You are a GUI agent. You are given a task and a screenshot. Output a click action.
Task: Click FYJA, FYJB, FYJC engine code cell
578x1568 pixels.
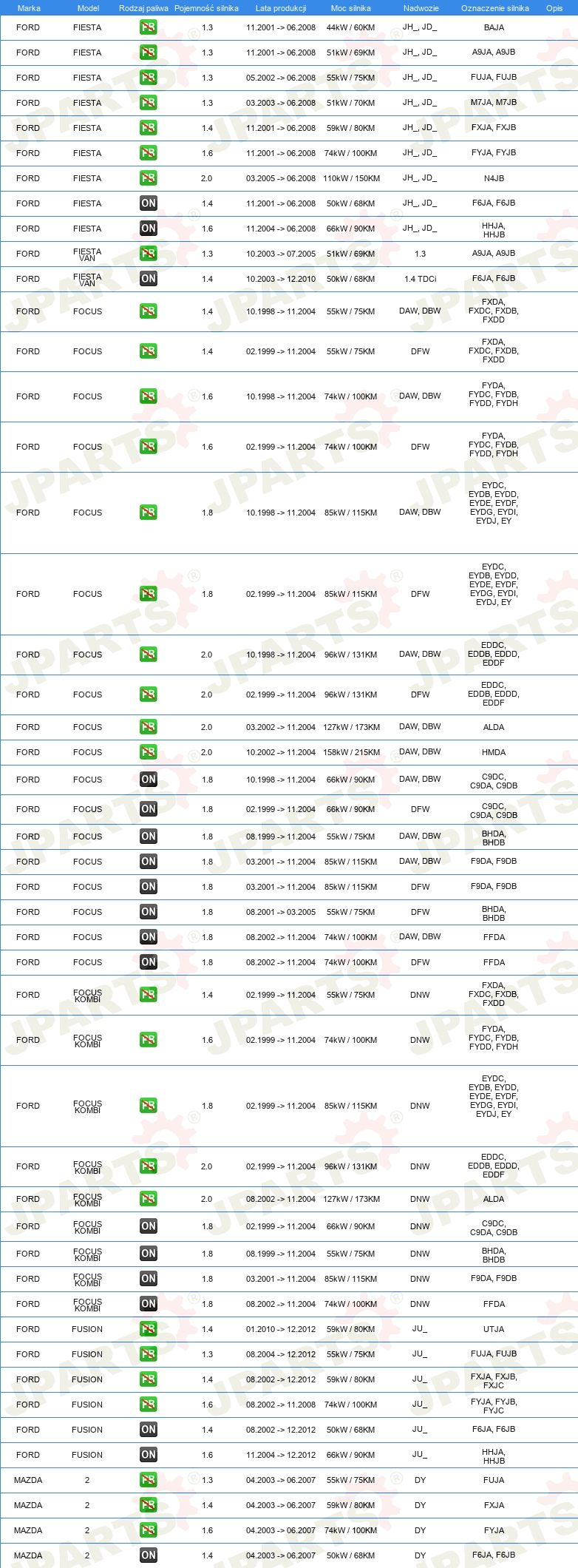[494, 1406]
